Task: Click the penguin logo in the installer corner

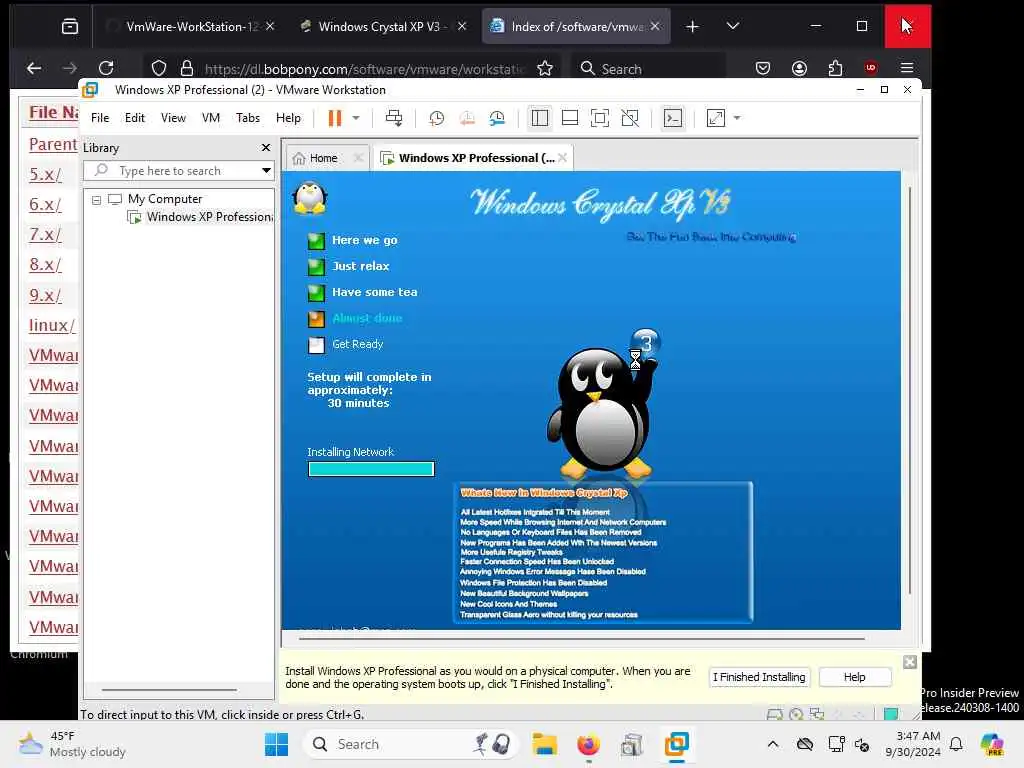Action: pos(310,198)
